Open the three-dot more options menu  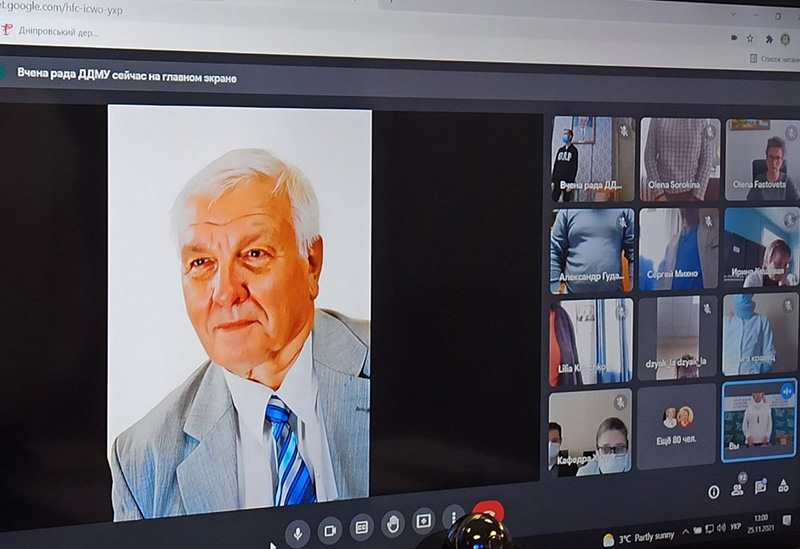pyautogui.click(x=454, y=518)
